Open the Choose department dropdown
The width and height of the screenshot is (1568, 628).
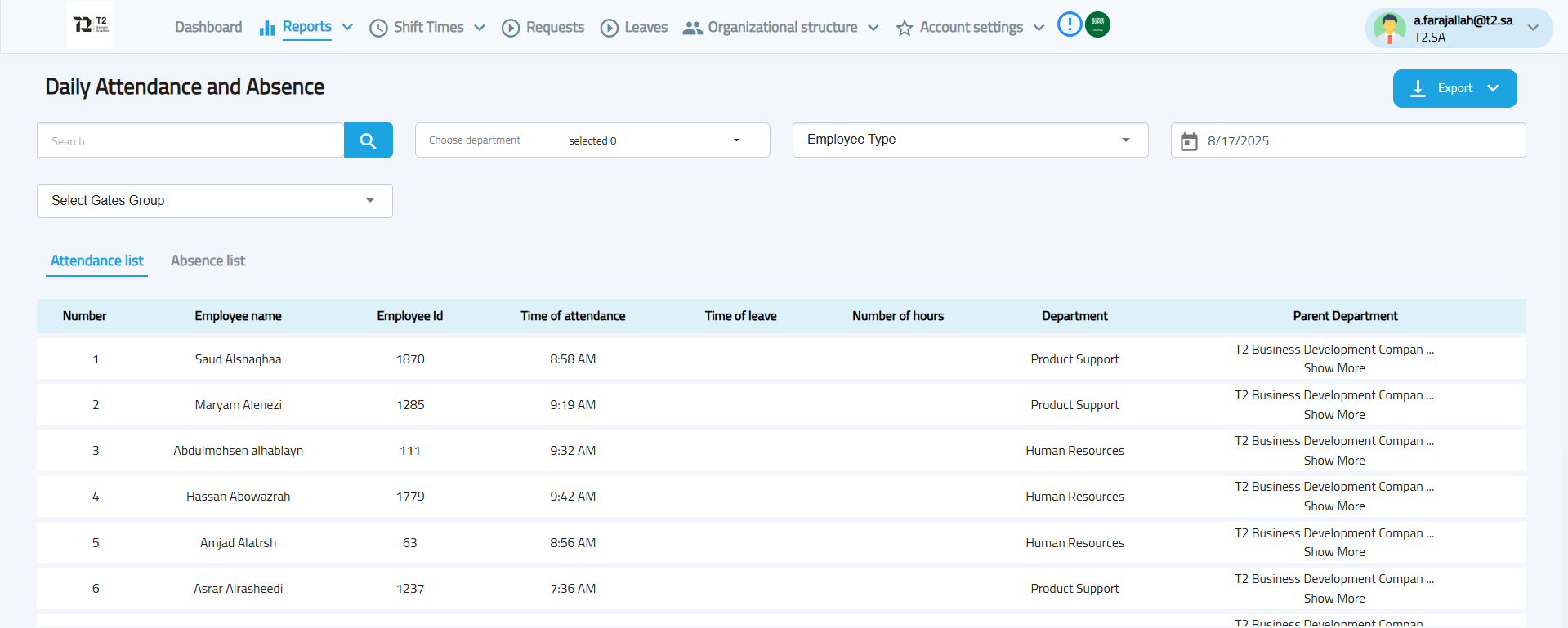point(592,140)
